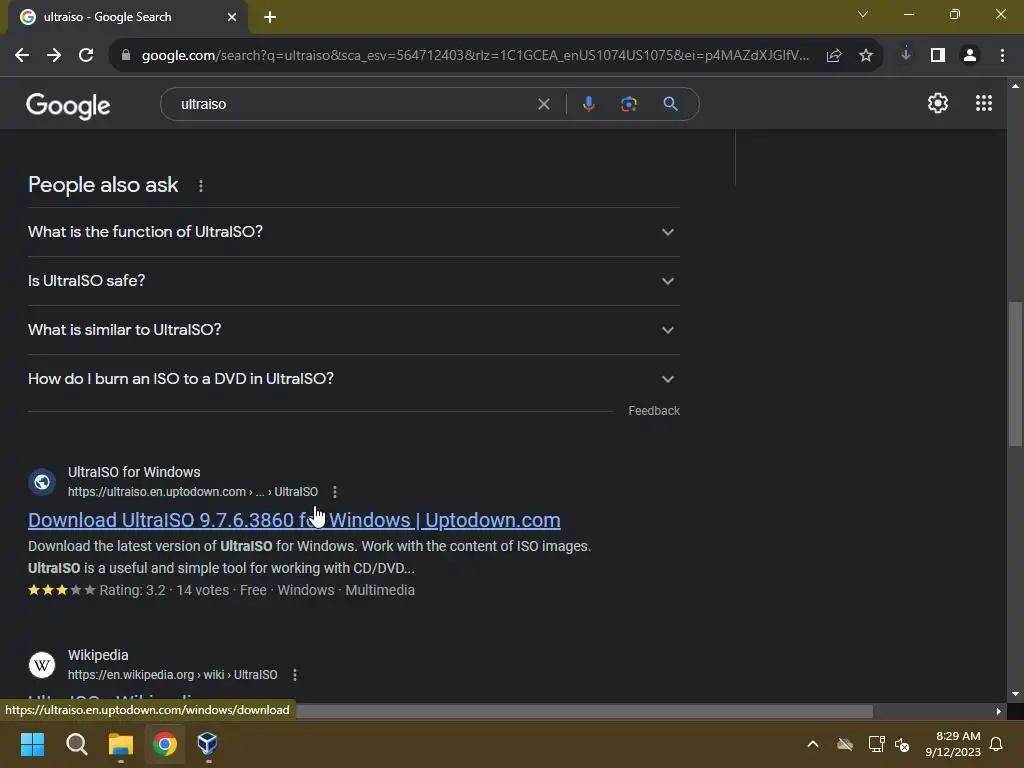
Task: Open about-this-result menu for Wikipedia result
Action: point(295,675)
